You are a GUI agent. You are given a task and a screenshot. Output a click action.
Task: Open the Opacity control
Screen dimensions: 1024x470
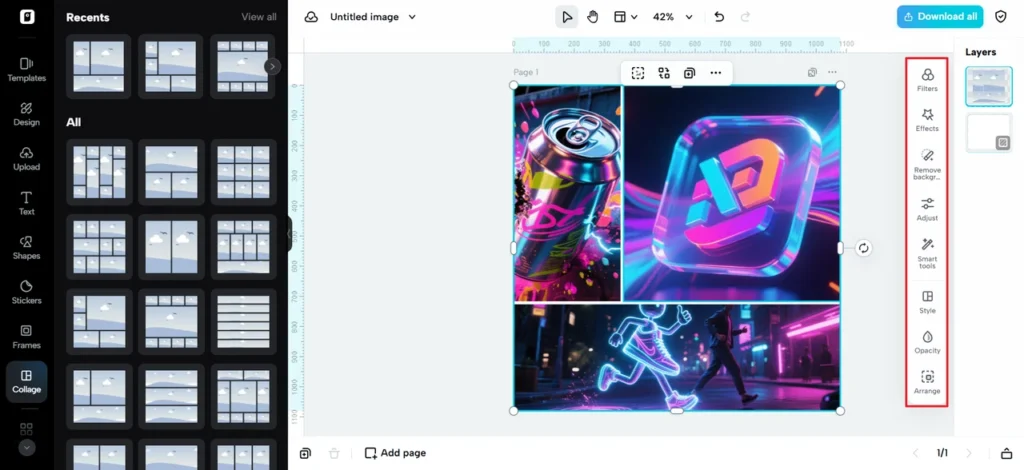(x=927, y=342)
